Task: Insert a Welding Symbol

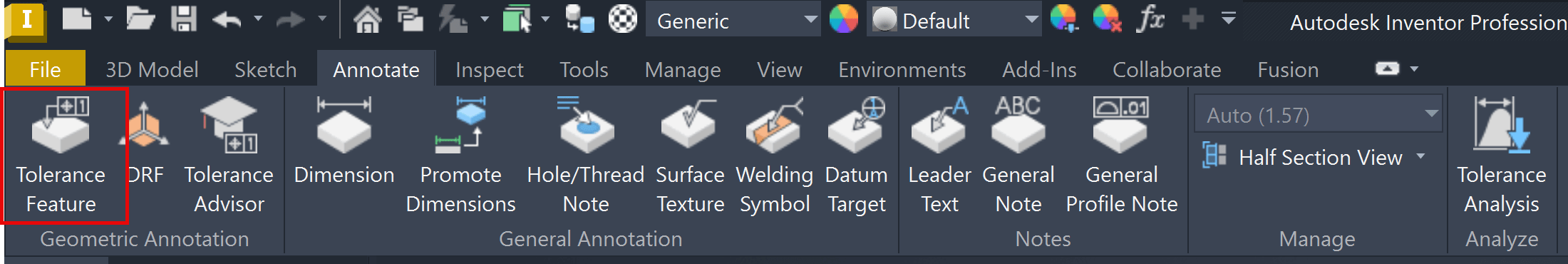Action: coord(775,156)
